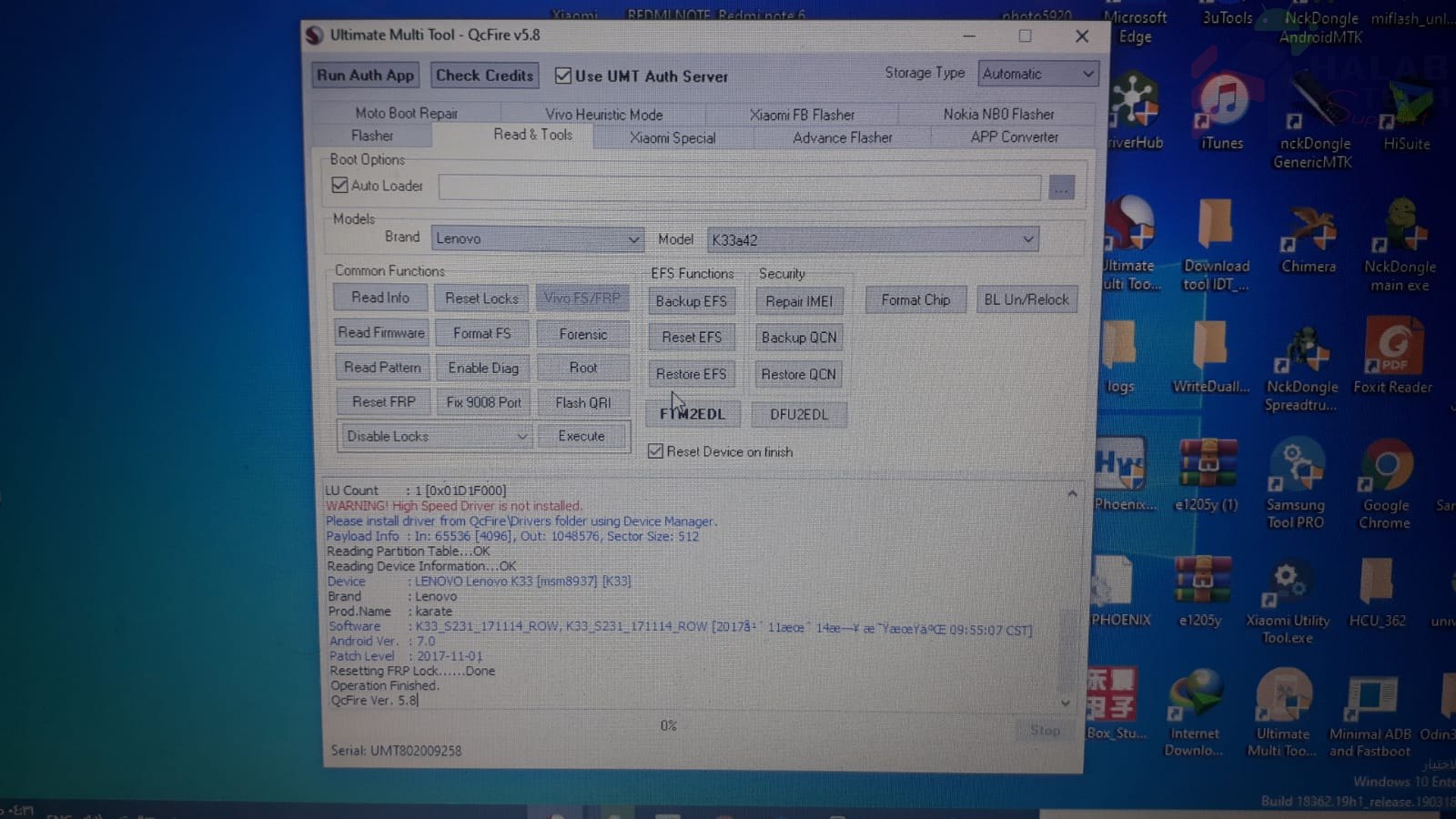The width and height of the screenshot is (1456, 819).
Task: Toggle Use UMT Auth Server checkbox
Action: pos(563,76)
